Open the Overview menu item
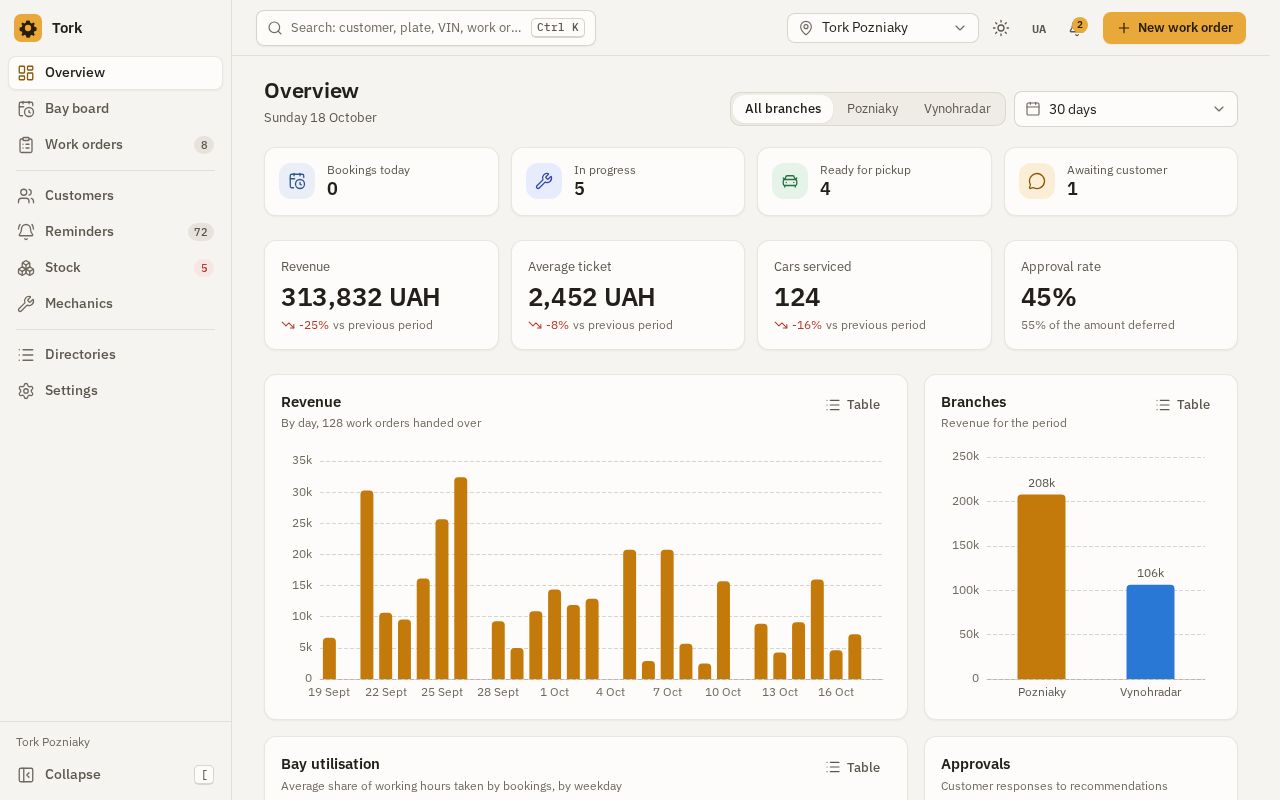The width and height of the screenshot is (1280, 800). point(115,73)
